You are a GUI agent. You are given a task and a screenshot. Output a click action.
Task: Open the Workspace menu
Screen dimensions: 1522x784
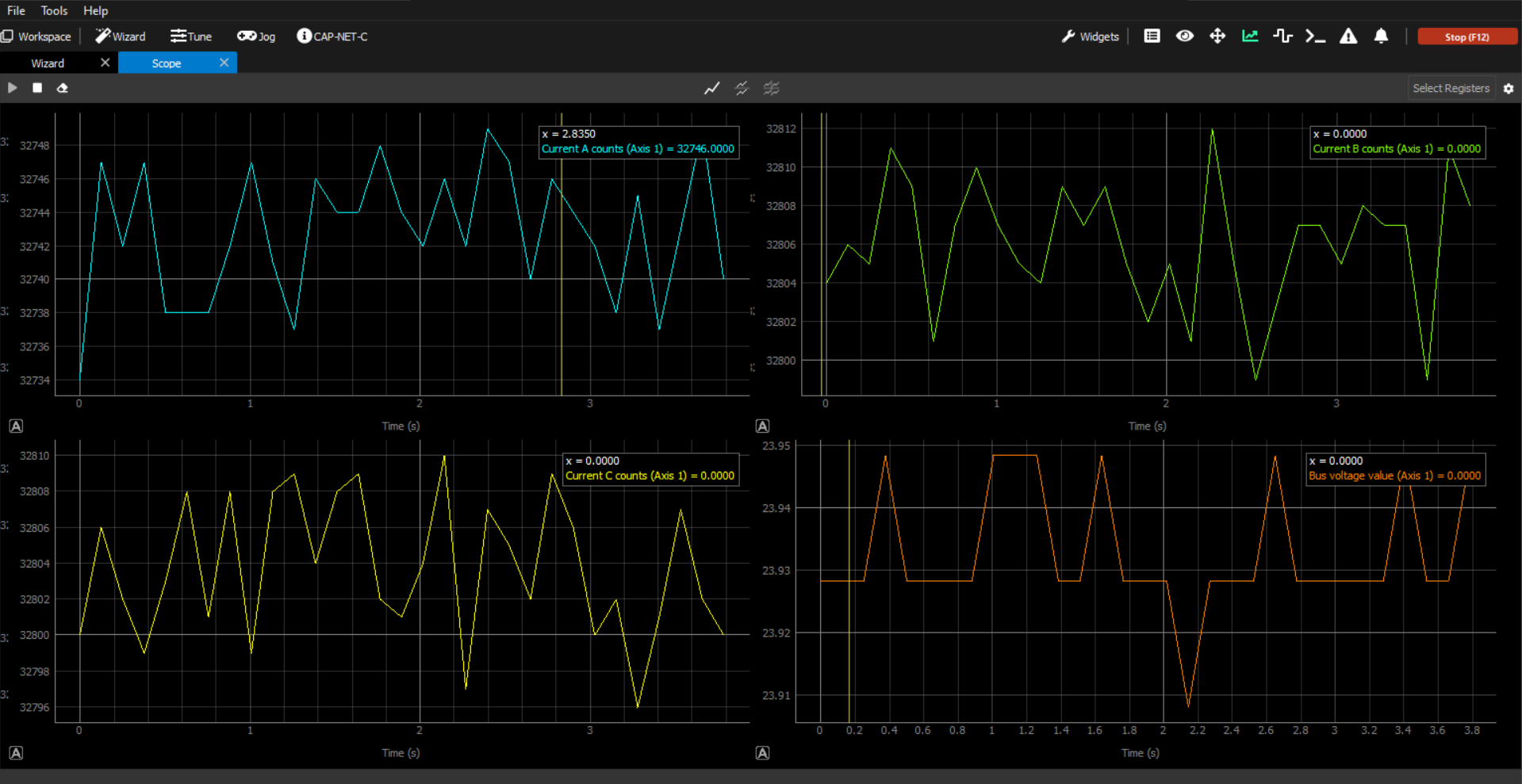tap(36, 36)
